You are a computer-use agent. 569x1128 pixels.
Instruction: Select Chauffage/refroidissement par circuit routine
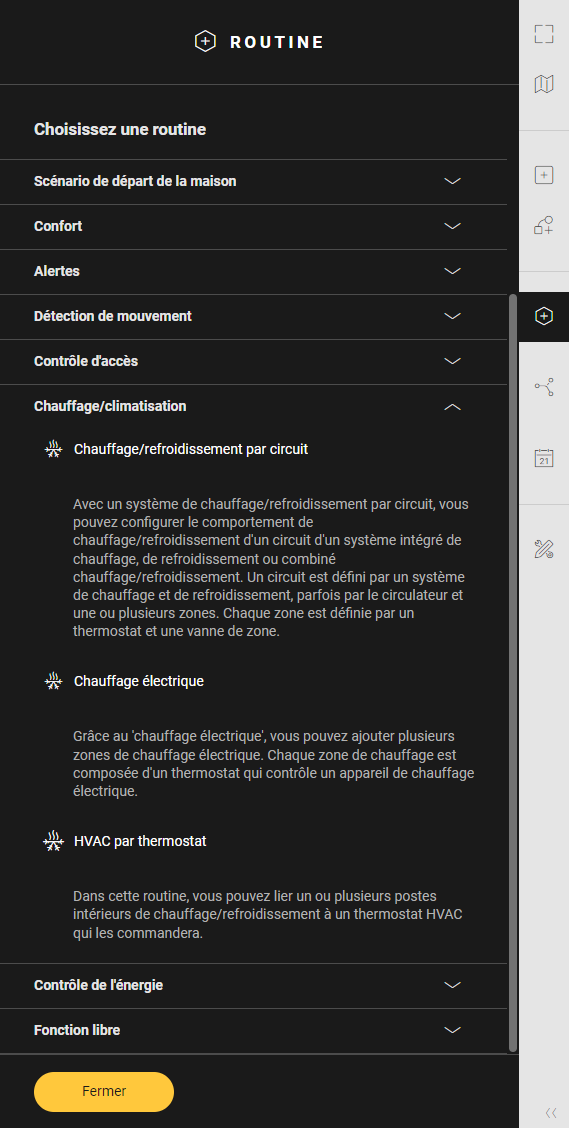click(191, 449)
